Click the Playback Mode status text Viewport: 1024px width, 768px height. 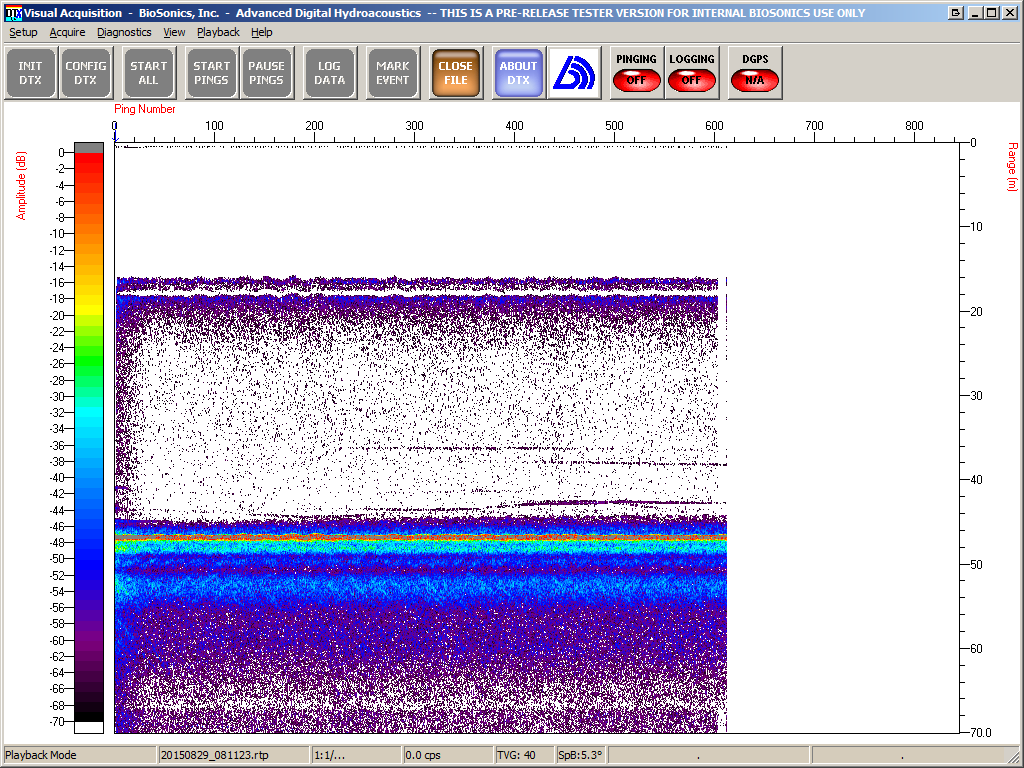40,755
